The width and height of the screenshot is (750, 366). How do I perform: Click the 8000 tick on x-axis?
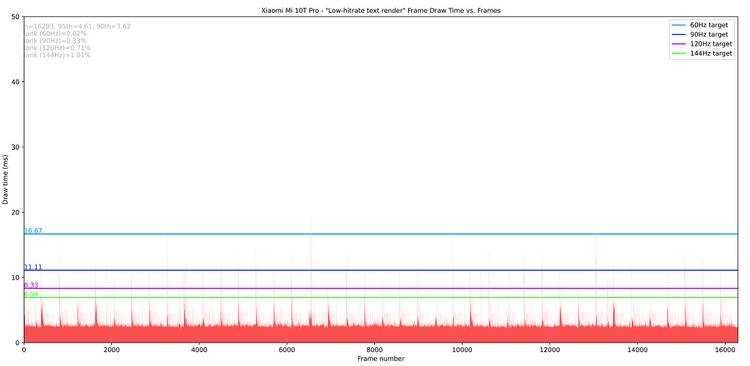tap(374, 350)
